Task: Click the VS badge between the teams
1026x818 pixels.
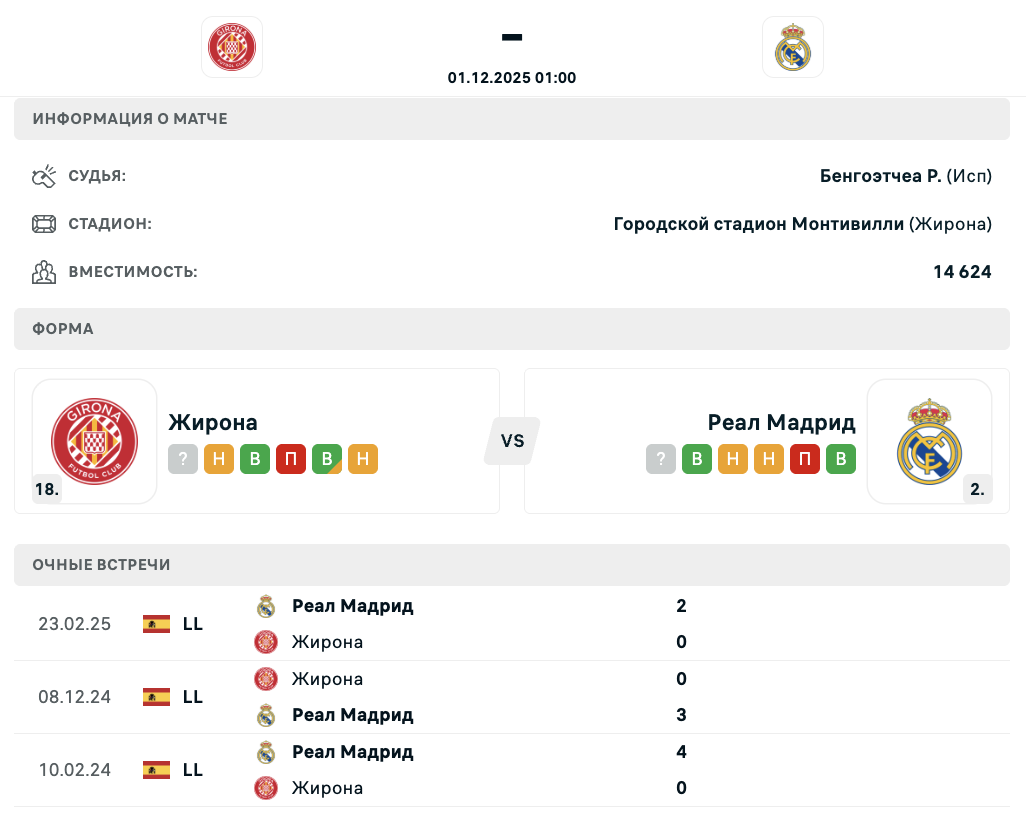Action: pos(512,441)
